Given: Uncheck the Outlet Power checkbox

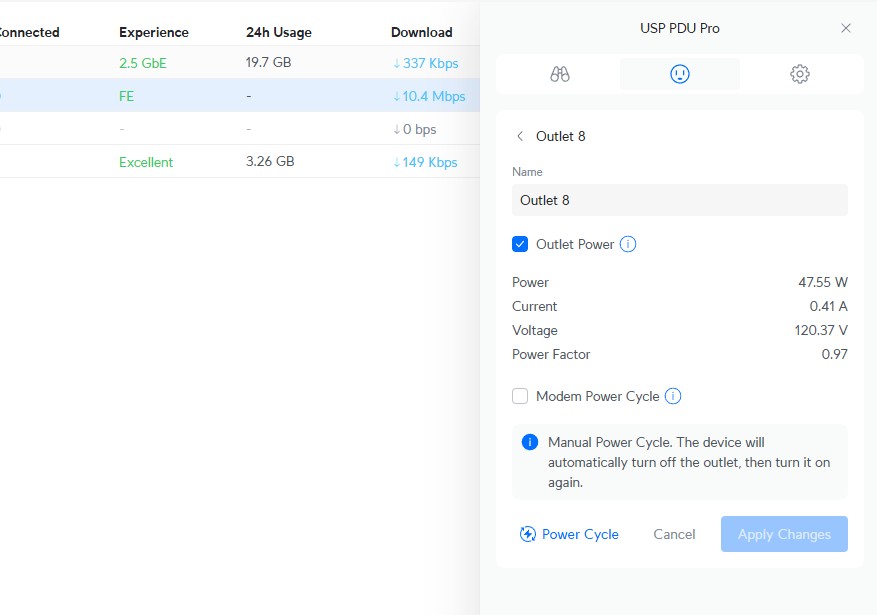Looking at the screenshot, I should (x=520, y=244).
